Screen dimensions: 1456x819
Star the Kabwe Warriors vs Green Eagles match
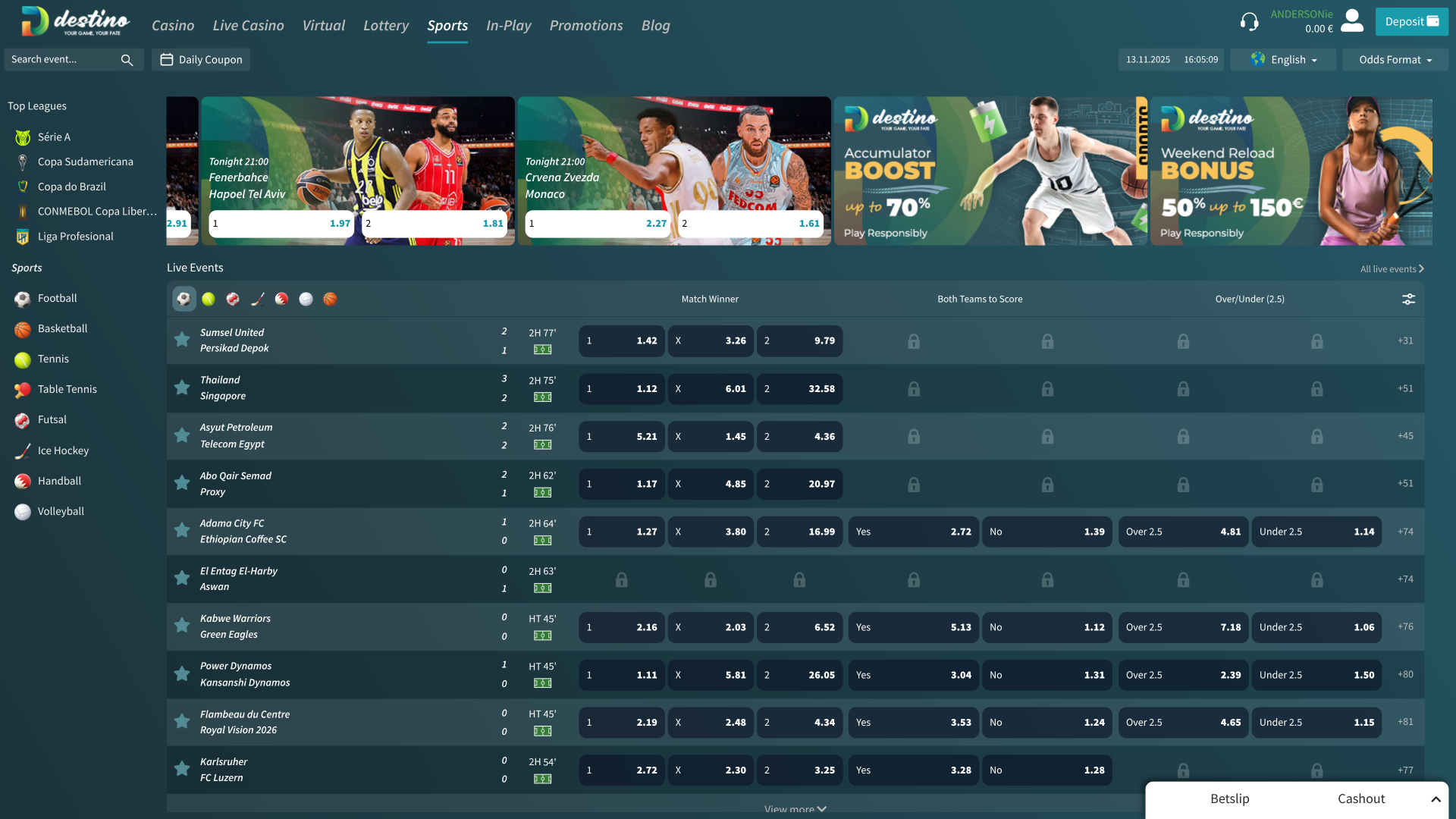coord(181,626)
